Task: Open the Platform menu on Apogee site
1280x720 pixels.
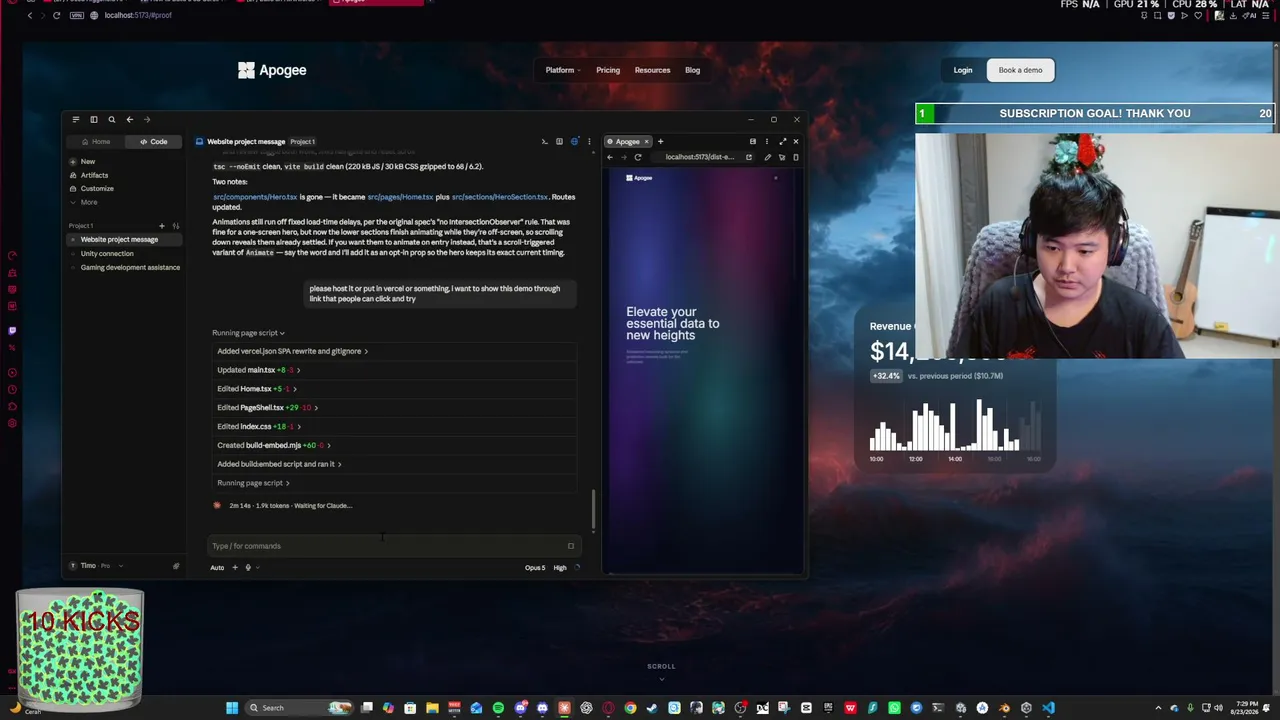Action: pyautogui.click(x=563, y=70)
